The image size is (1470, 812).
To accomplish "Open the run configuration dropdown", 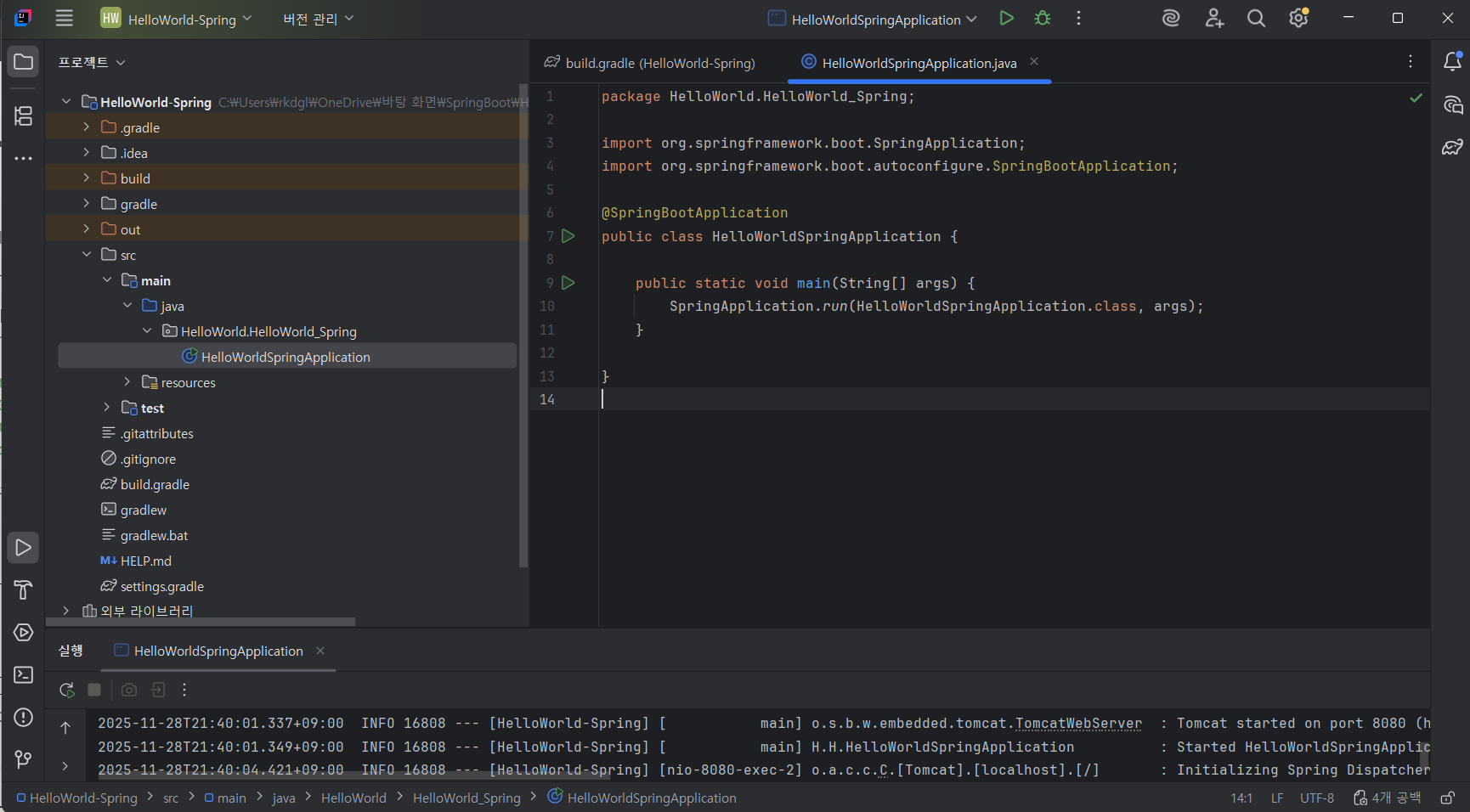I will [x=872, y=19].
